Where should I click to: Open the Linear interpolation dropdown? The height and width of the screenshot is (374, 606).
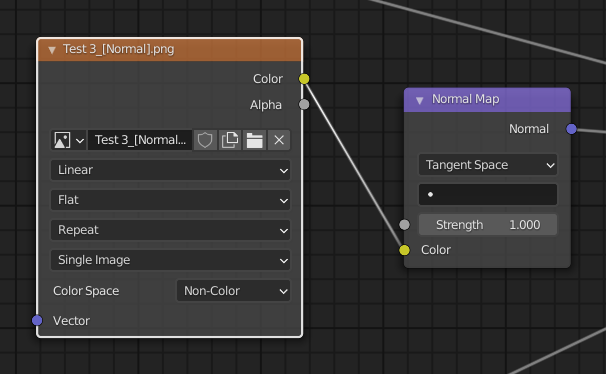[170, 170]
